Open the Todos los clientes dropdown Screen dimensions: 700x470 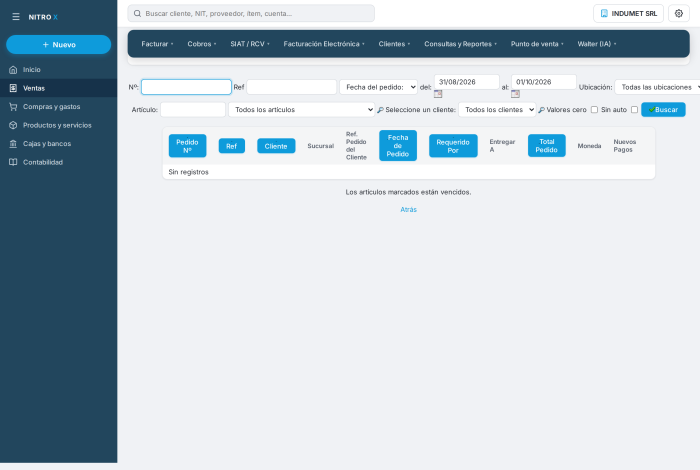click(497, 110)
